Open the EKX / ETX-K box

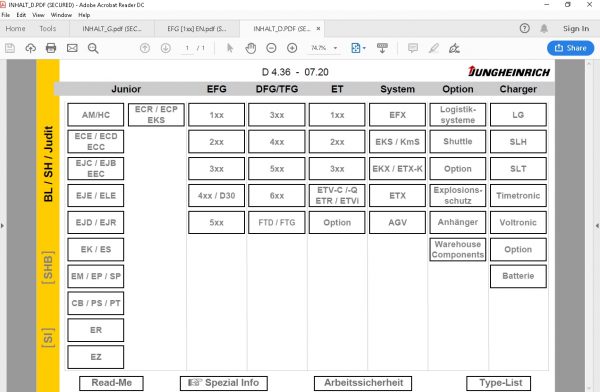point(397,168)
